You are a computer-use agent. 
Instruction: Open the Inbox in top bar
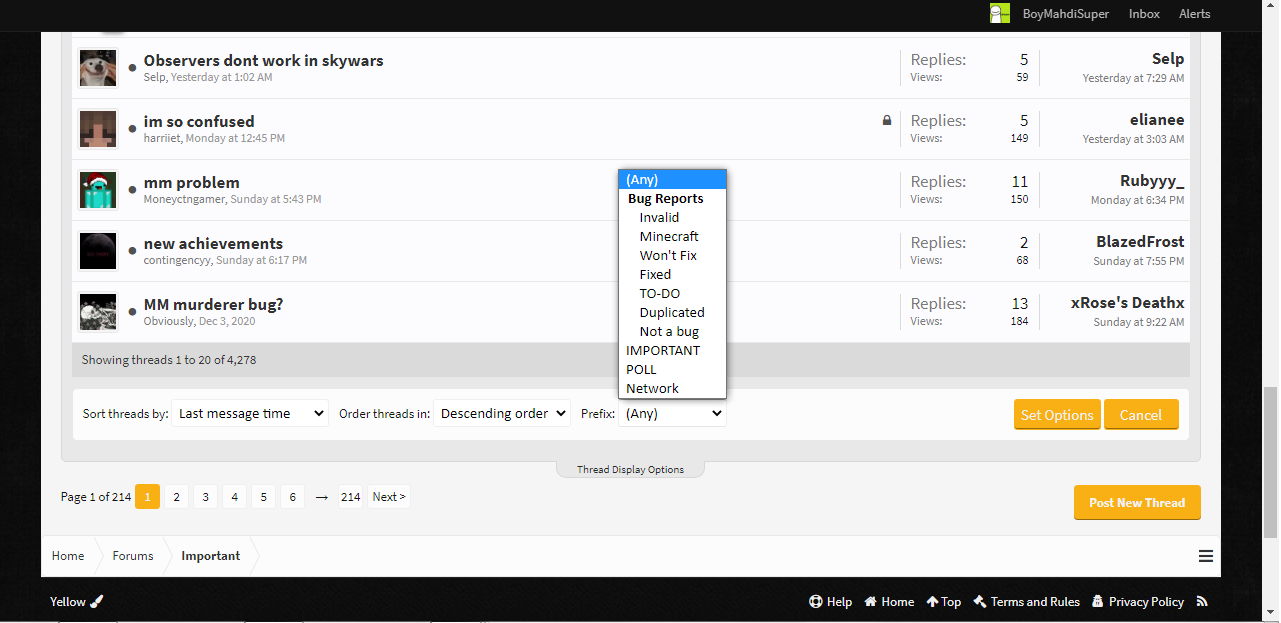[1144, 14]
